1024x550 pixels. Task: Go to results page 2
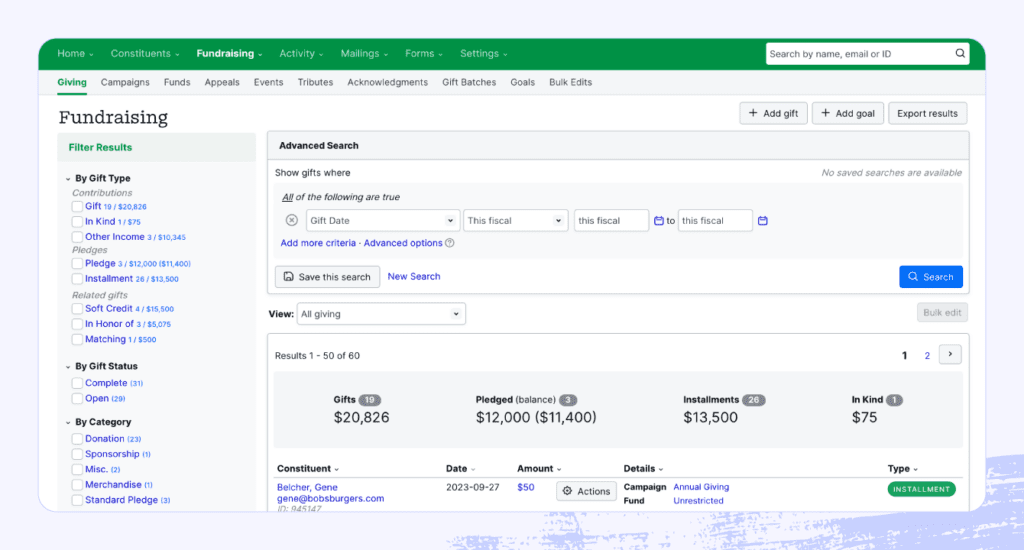click(927, 355)
